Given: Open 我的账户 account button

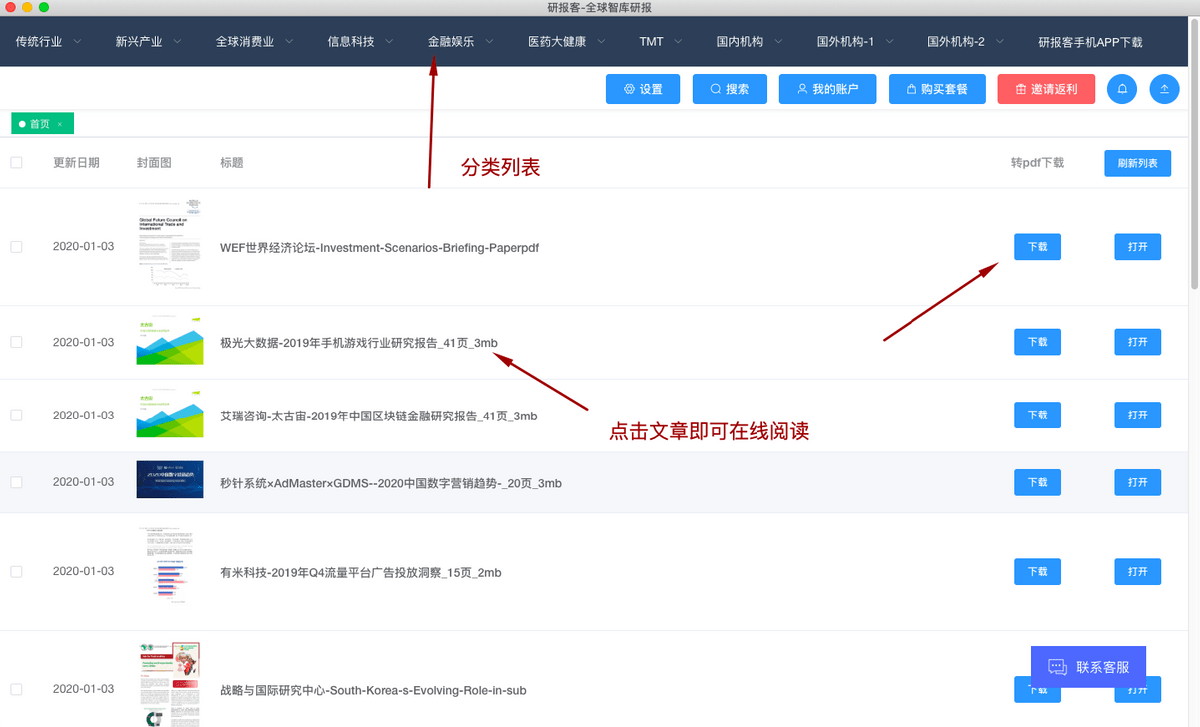Looking at the screenshot, I should click(827, 89).
